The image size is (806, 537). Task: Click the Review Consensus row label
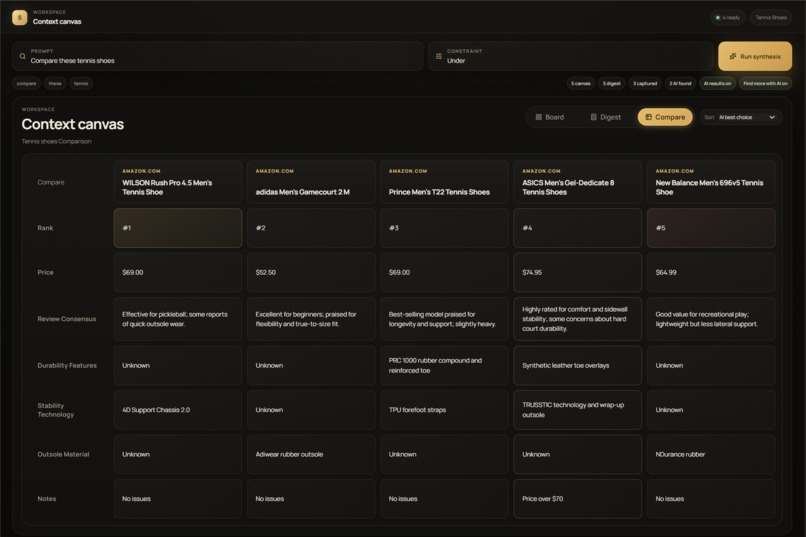(x=66, y=319)
